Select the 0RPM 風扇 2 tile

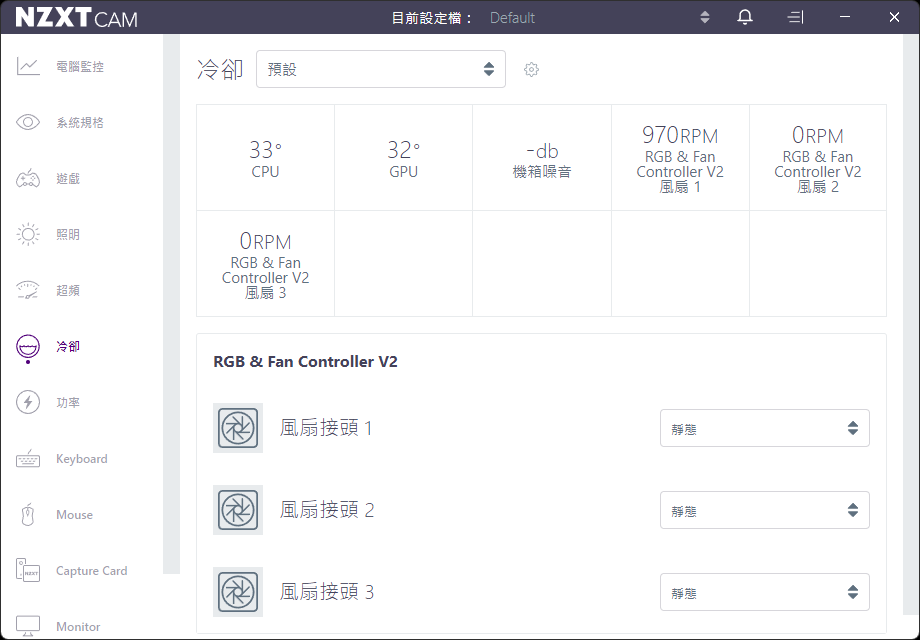(x=818, y=158)
